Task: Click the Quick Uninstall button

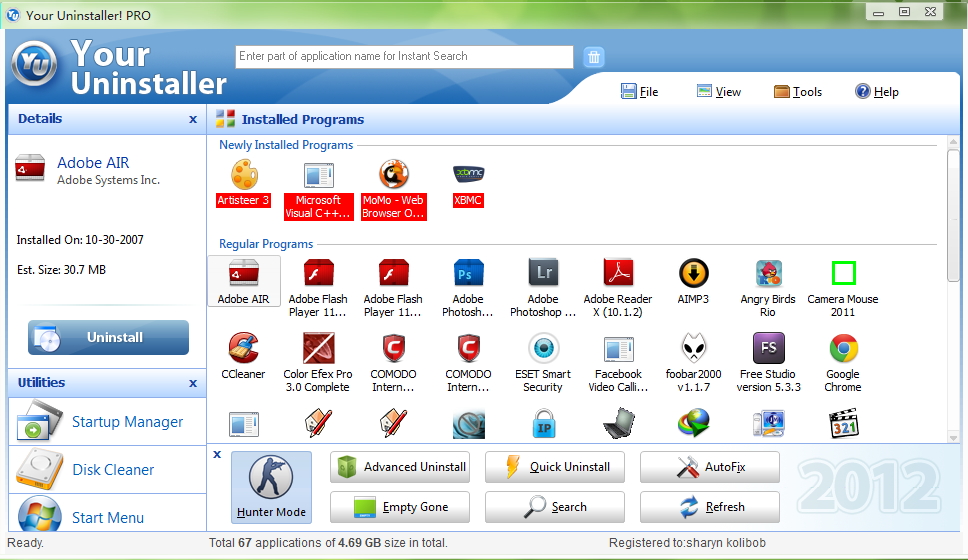Action: point(554,467)
